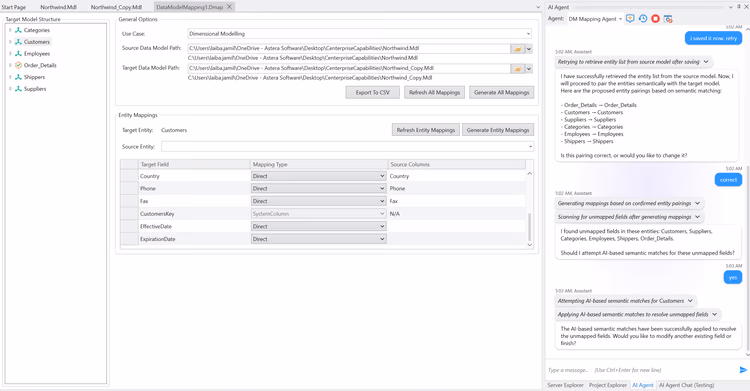
Task: Click Source Columns cell 'Country'
Action: pos(456,176)
